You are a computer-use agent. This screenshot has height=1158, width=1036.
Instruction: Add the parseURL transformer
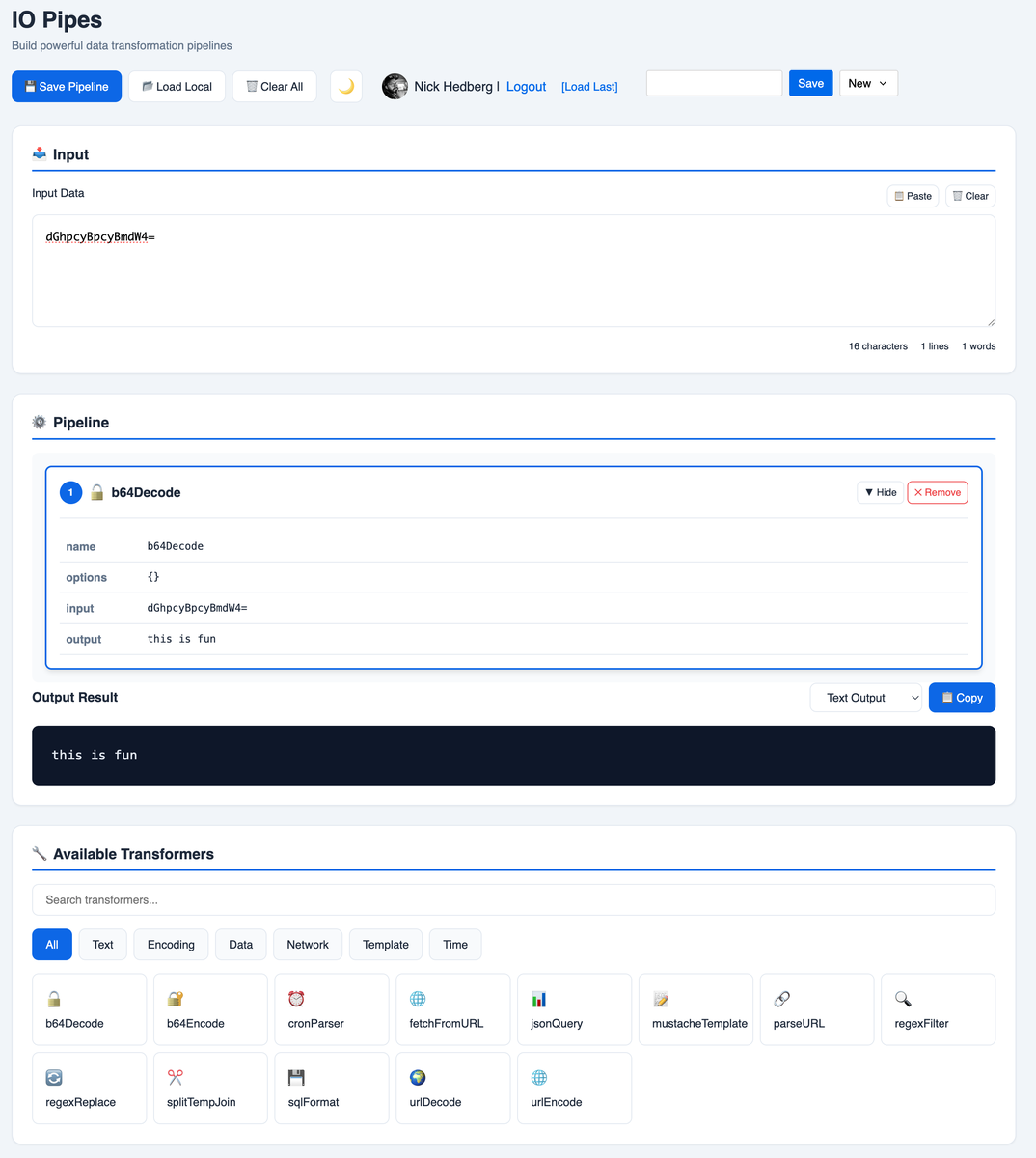point(816,1009)
